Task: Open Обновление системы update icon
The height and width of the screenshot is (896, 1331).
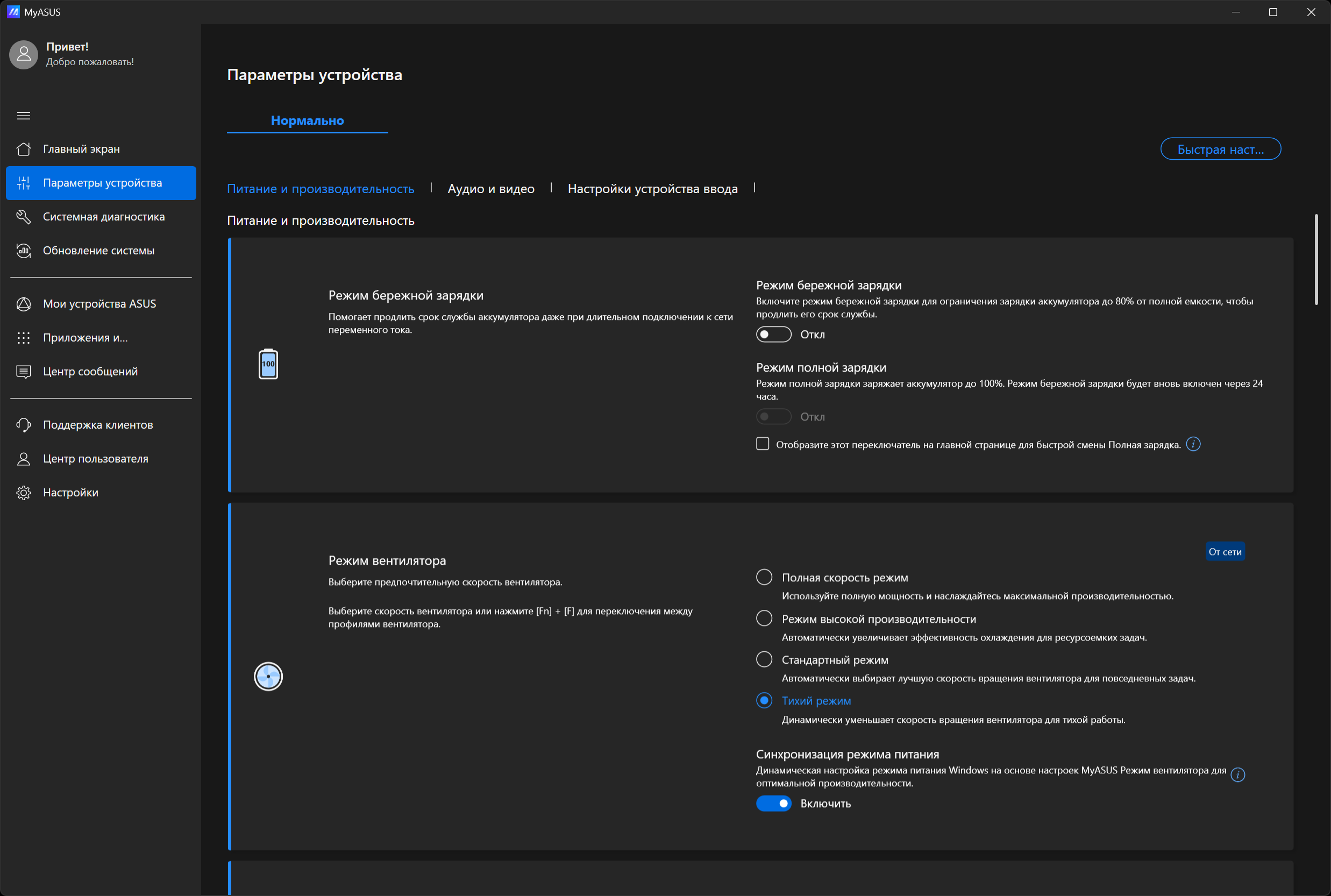Action: coord(24,250)
